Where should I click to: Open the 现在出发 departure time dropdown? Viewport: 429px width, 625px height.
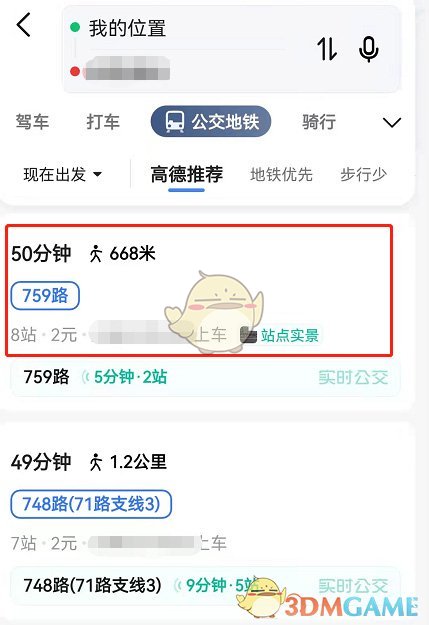click(x=63, y=174)
